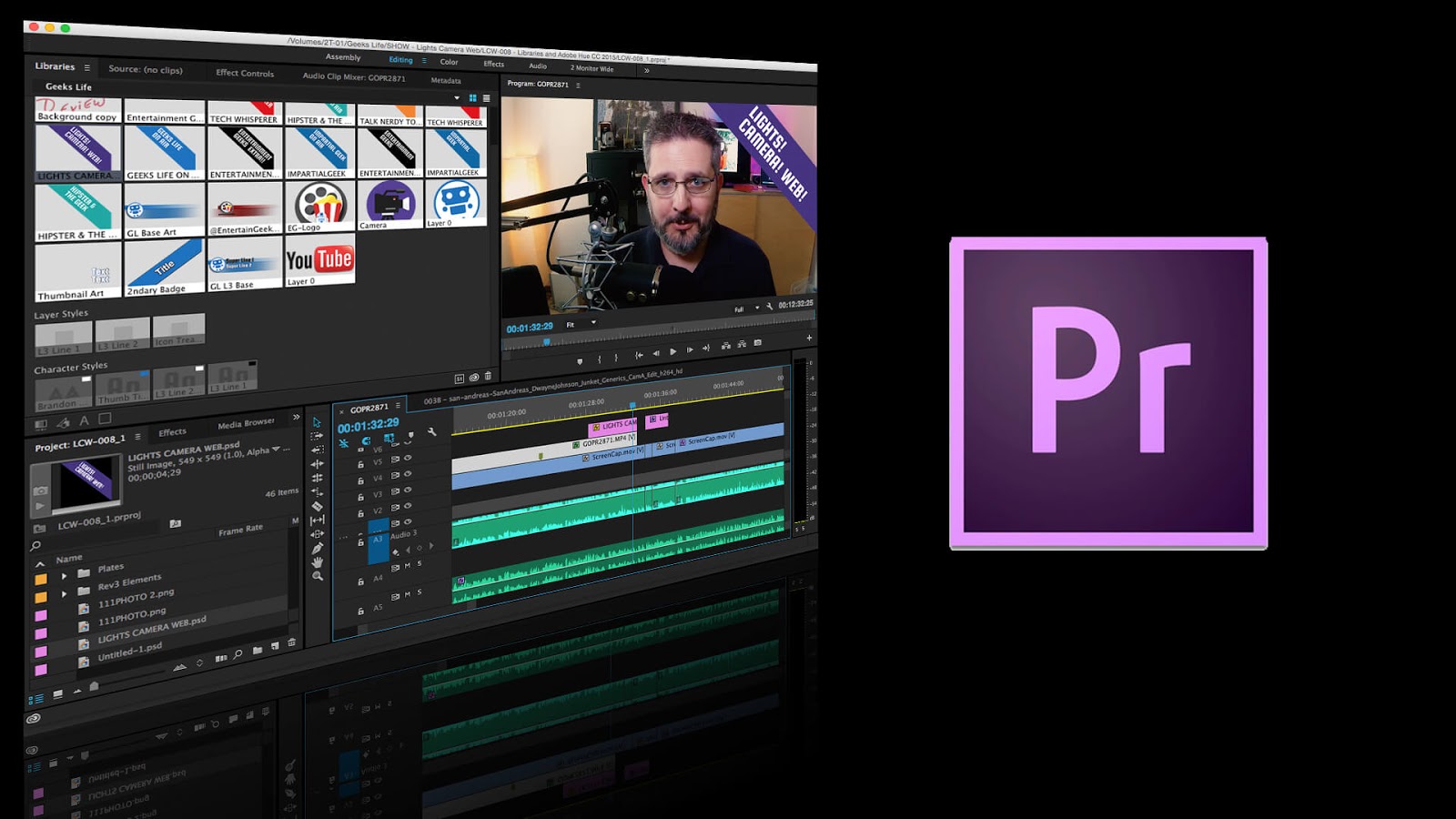Toggle eye visibility for track V4
Image resolution: width=1456 pixels, height=819 pixels.
point(408,473)
